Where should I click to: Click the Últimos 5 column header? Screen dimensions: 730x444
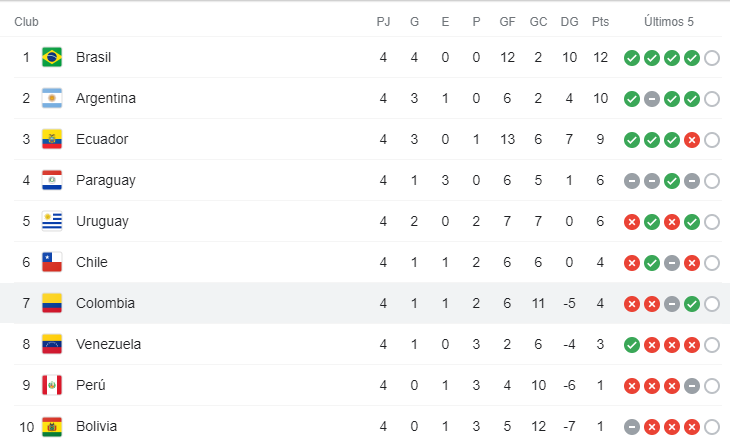pos(669,21)
